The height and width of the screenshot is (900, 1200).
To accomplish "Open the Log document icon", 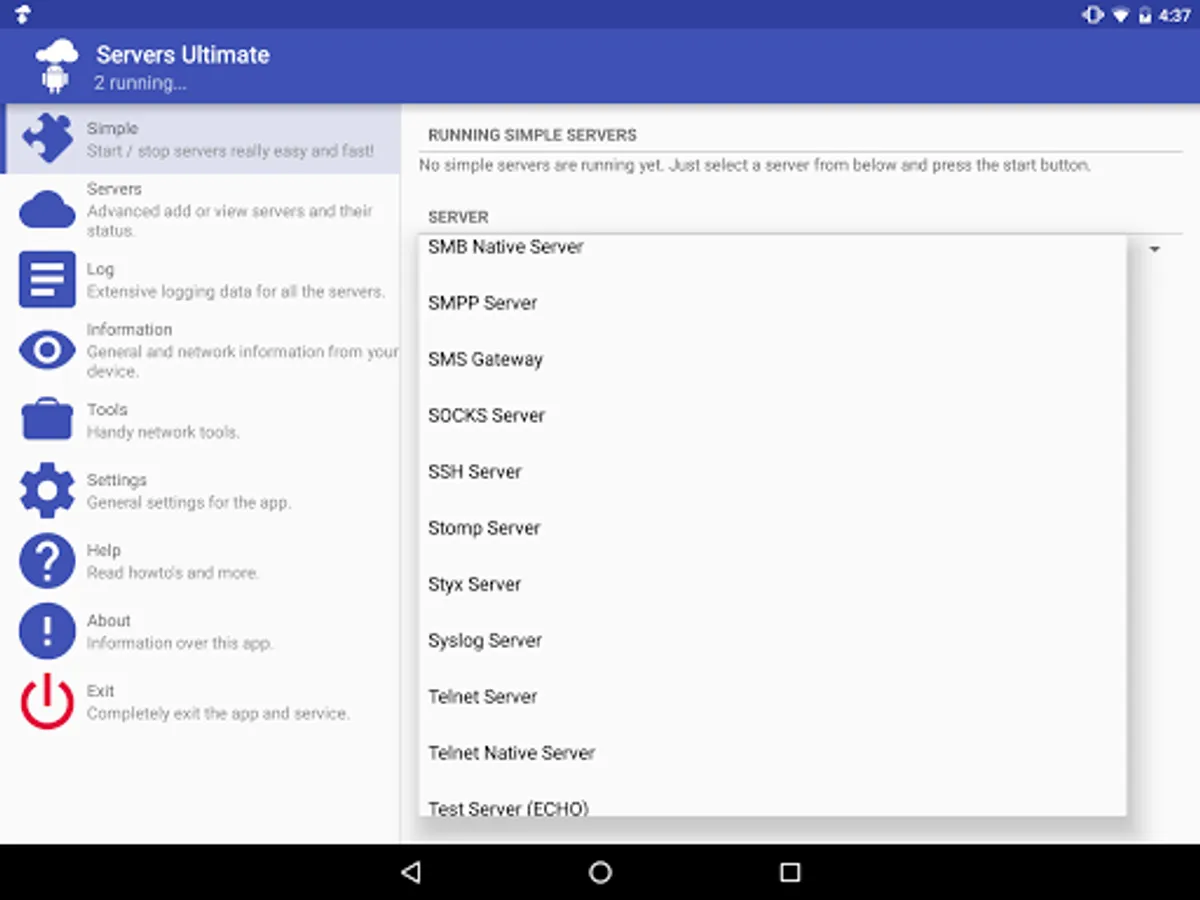I will (x=47, y=279).
